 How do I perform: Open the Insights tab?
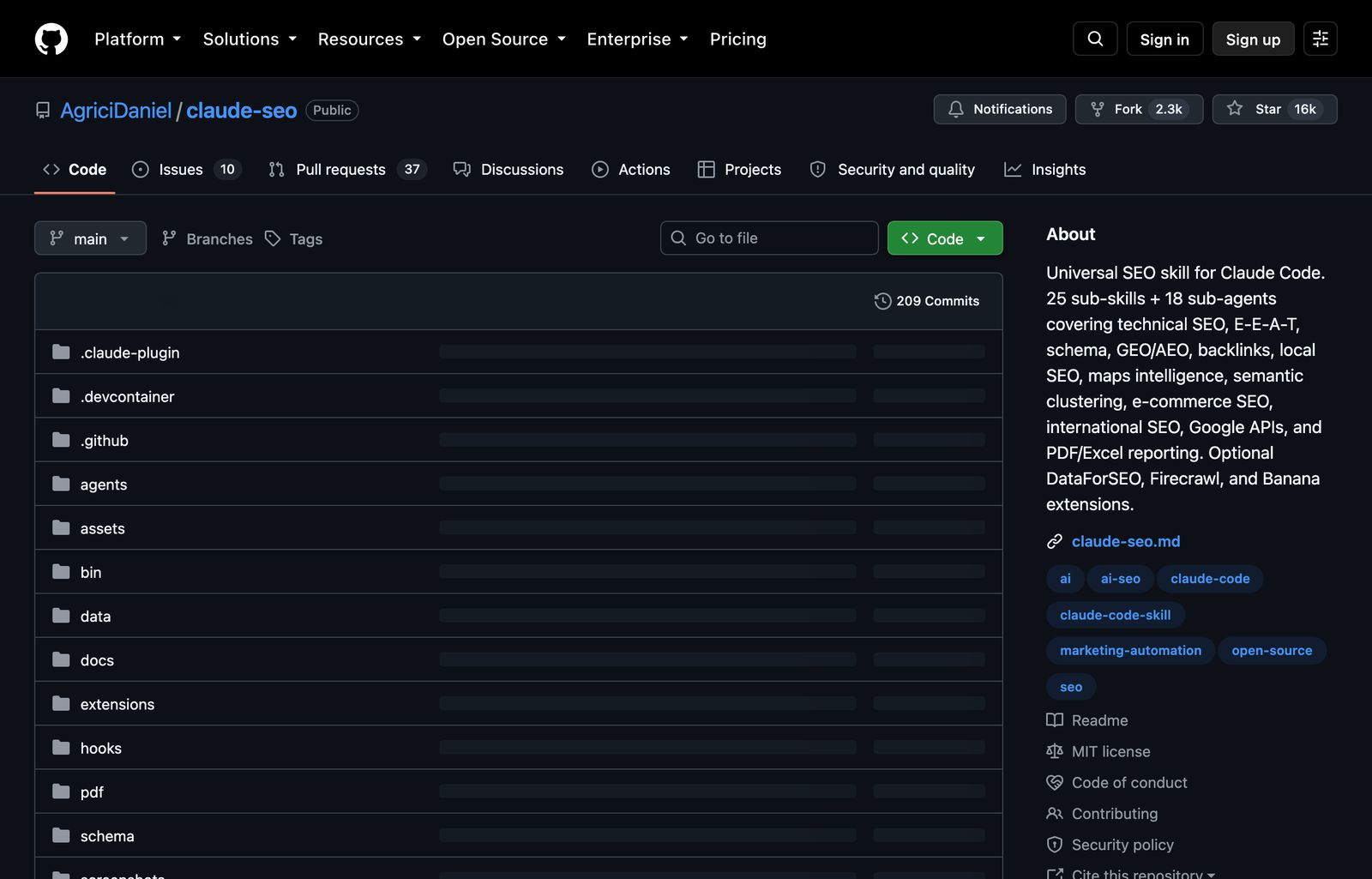pos(1044,170)
